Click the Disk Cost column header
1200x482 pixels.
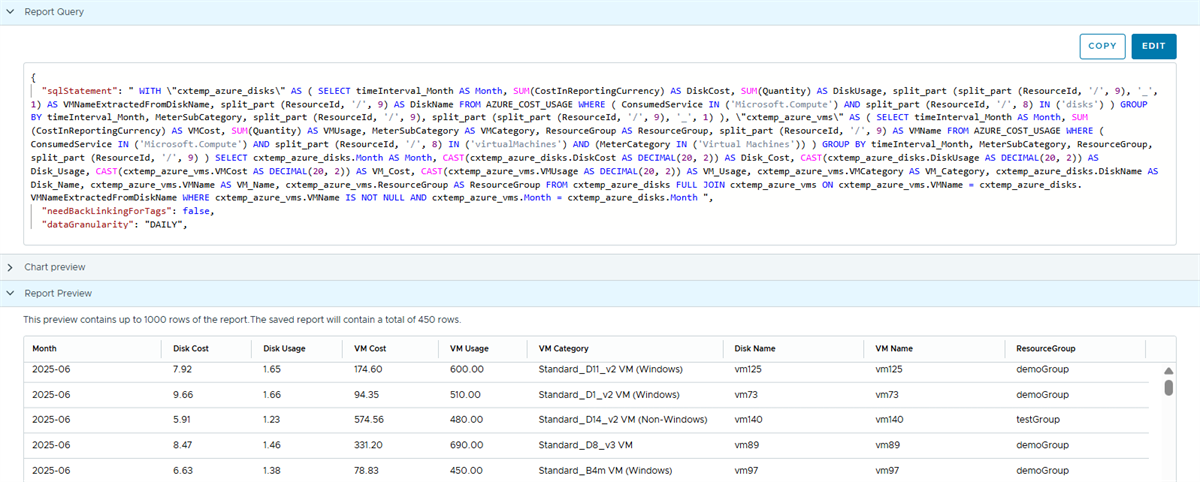click(x=191, y=349)
